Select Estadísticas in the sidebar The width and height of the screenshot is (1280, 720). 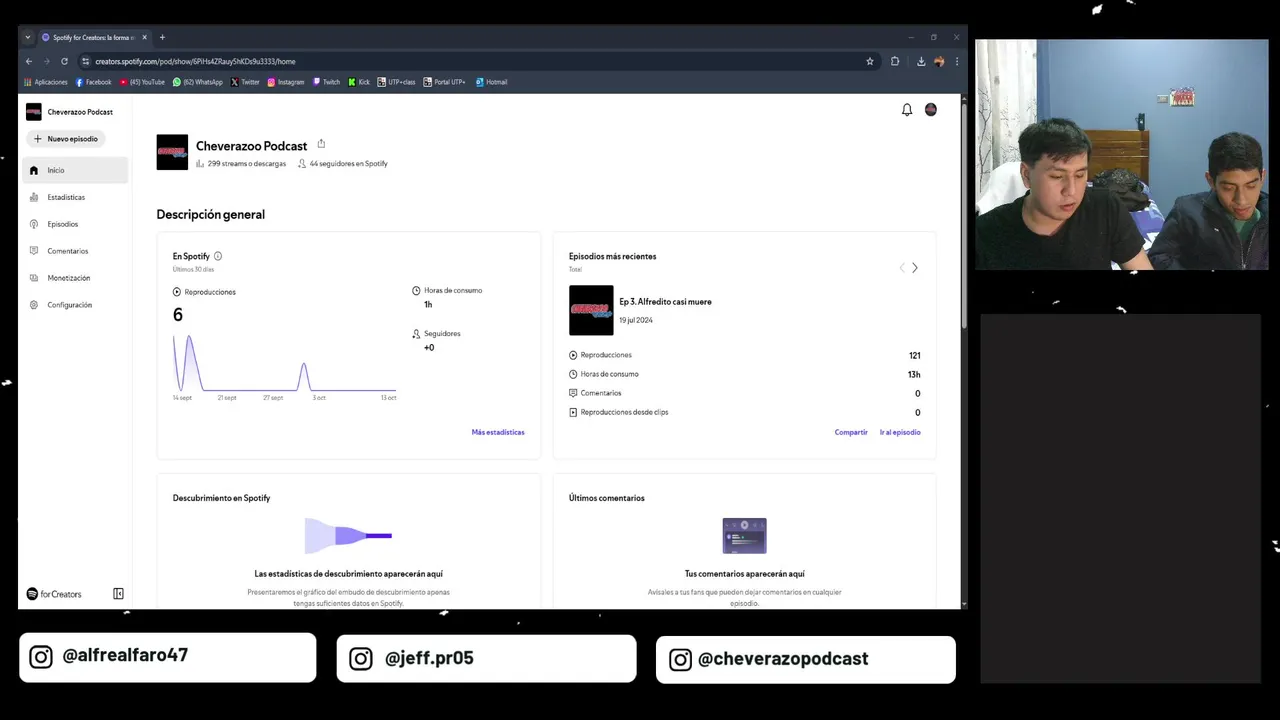point(75,197)
